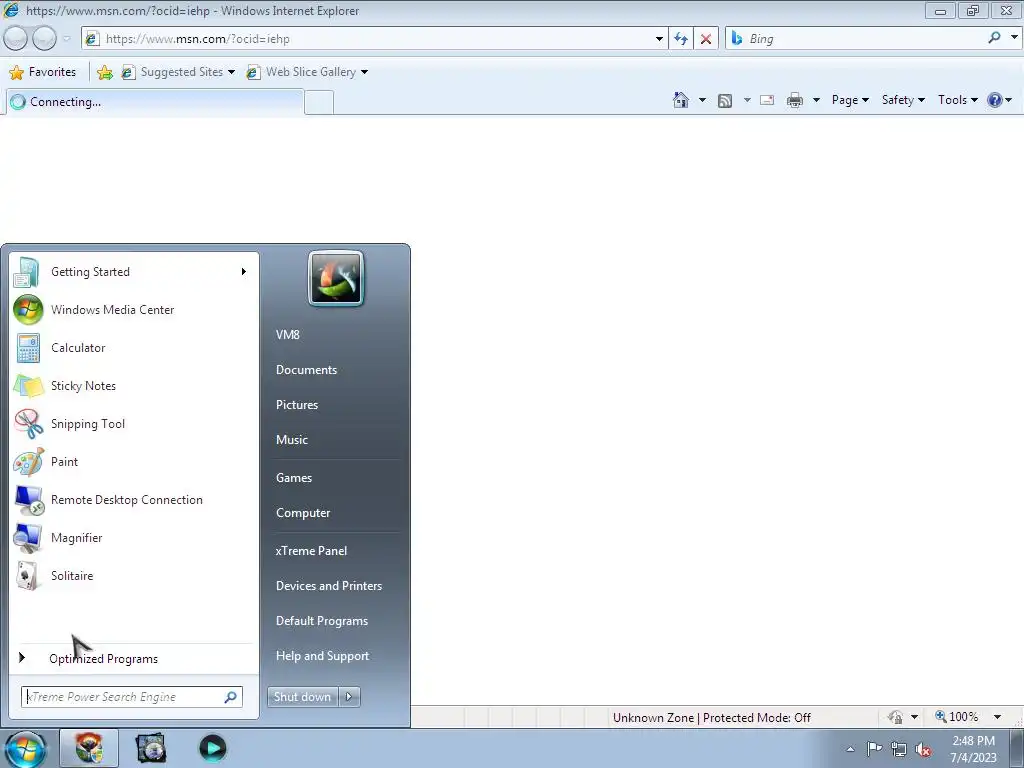Show hidden system tray icons
Screen dimensions: 1024x768
click(x=850, y=749)
